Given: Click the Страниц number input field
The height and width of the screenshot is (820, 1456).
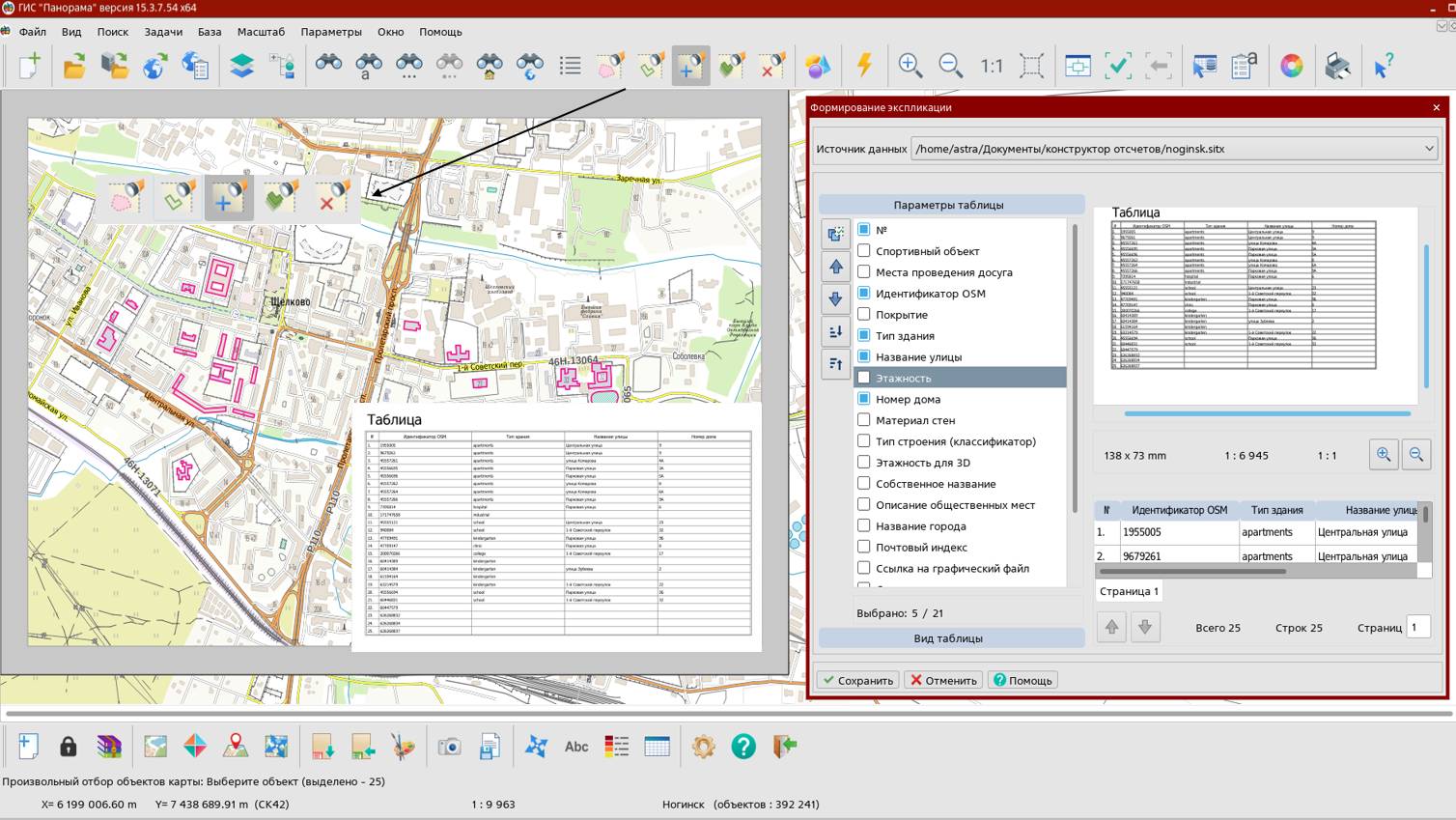Looking at the screenshot, I should coord(1417,628).
